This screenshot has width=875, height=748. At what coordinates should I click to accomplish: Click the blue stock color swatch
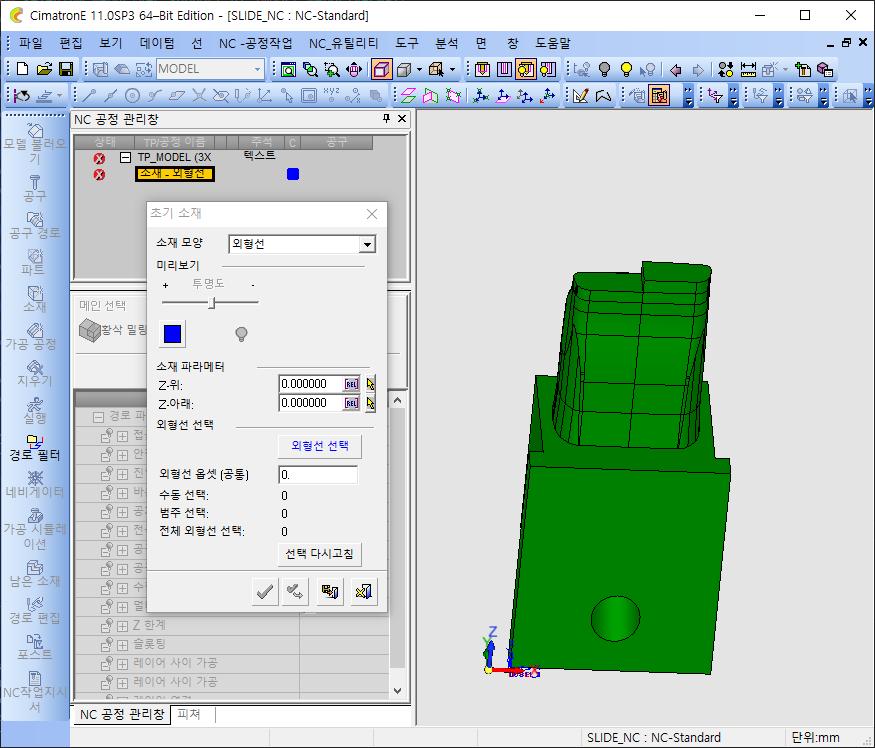tap(172, 334)
